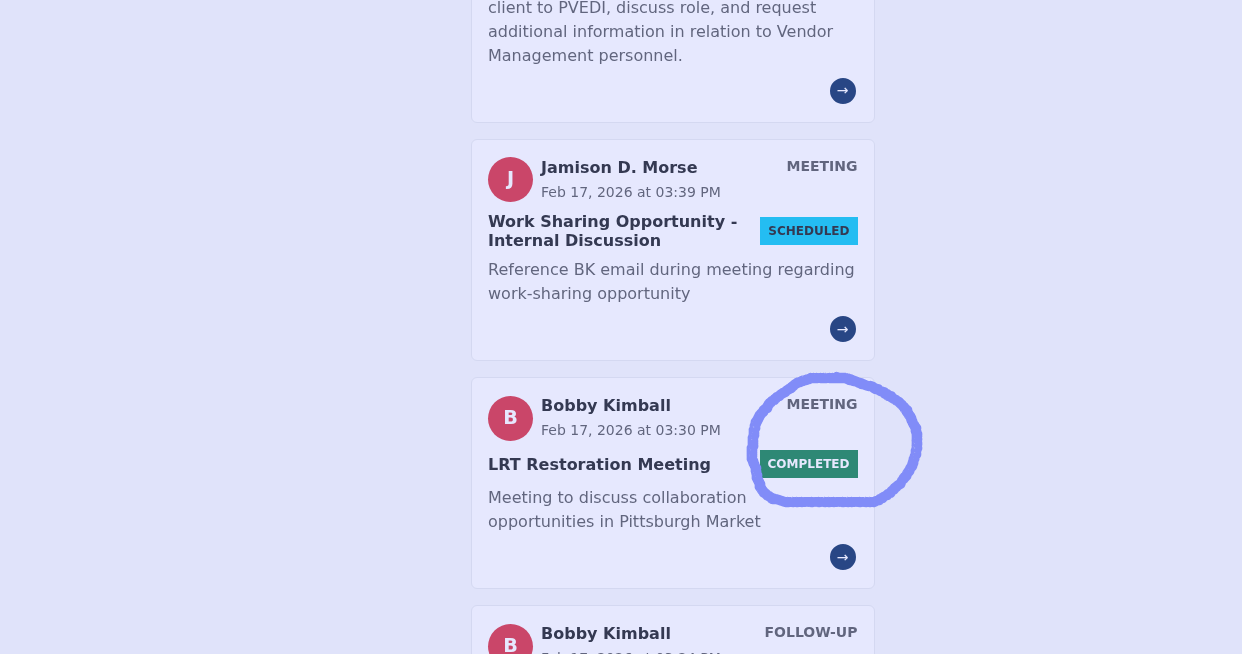This screenshot has width=1242, height=654.
Task: Click the FOLLOW-UP type label
Action: (x=810, y=632)
